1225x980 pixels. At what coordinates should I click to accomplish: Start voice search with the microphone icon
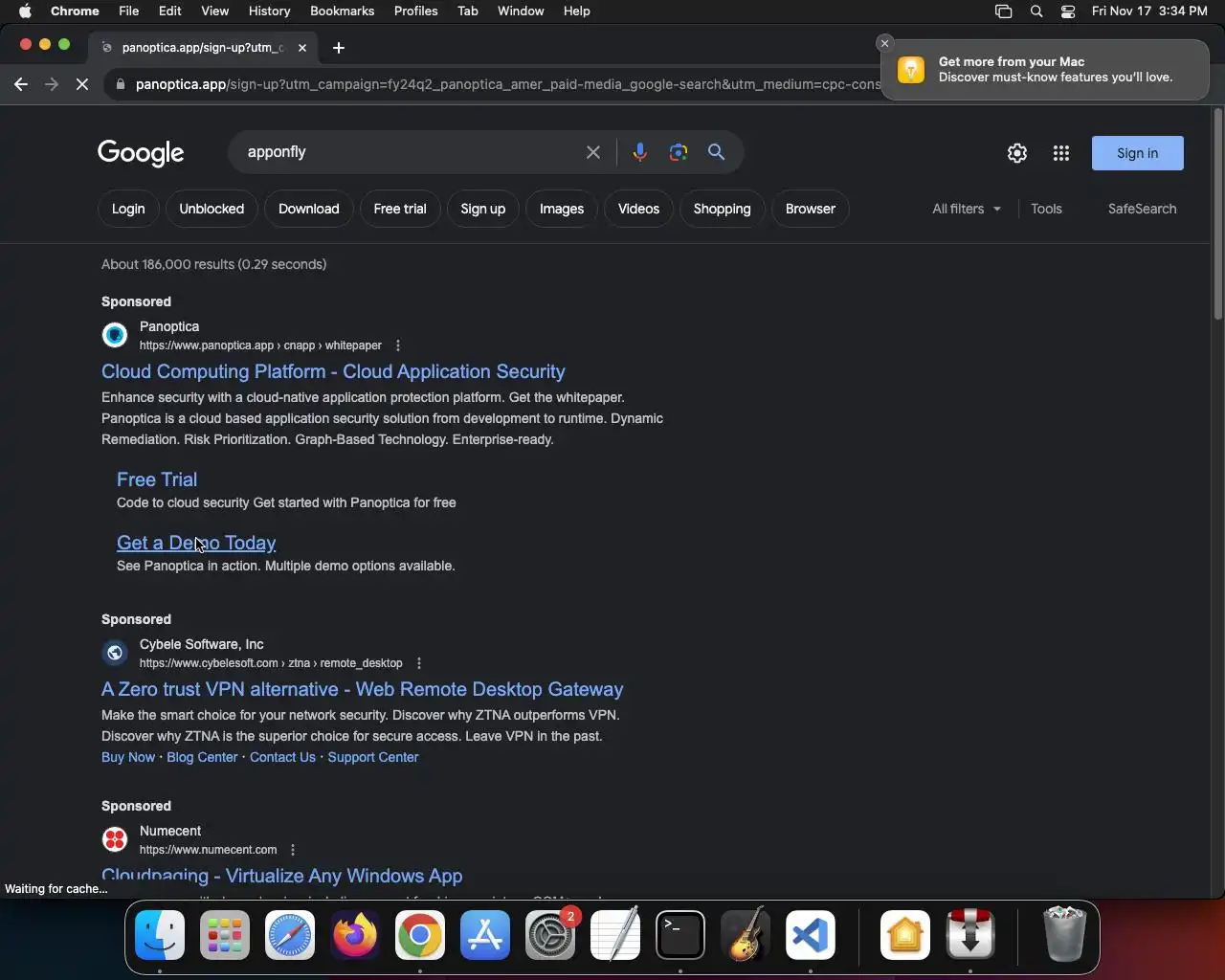[639, 152]
